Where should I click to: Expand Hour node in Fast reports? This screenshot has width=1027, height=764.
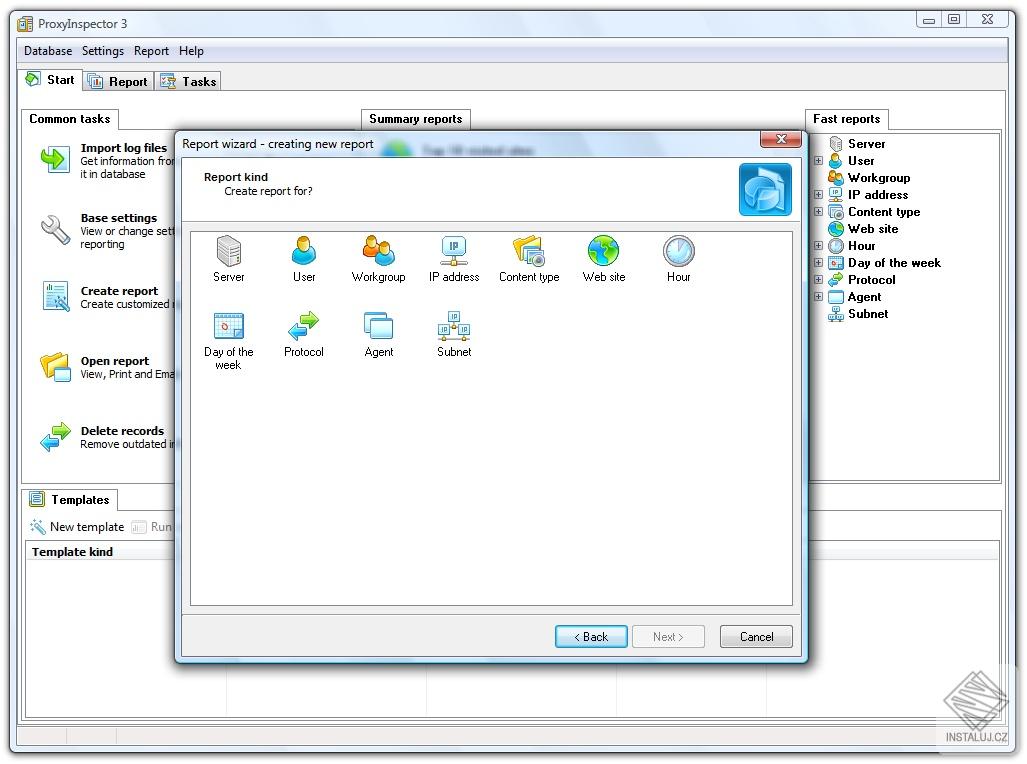click(x=818, y=246)
